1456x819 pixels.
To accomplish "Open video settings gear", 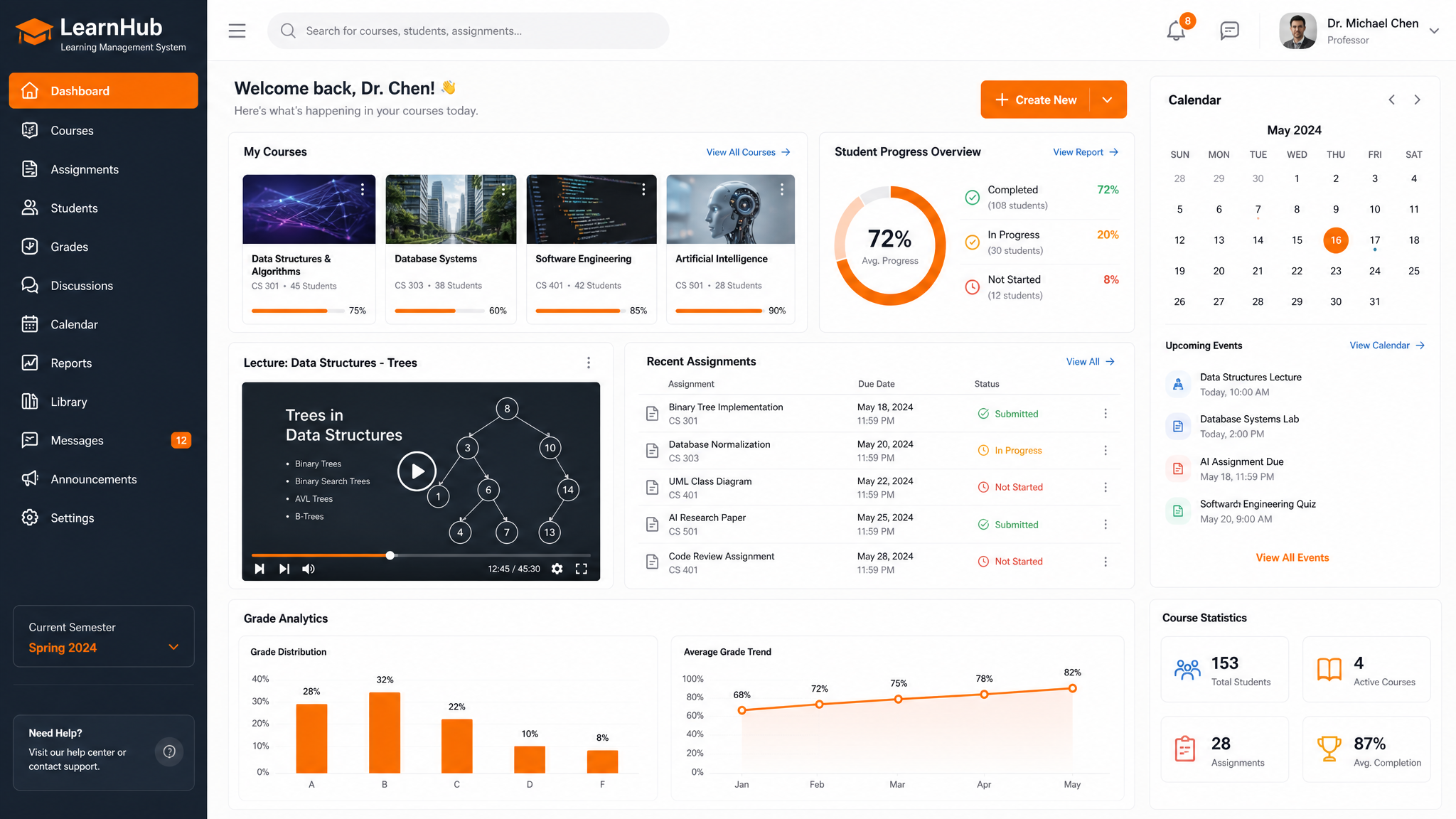I will [557, 569].
